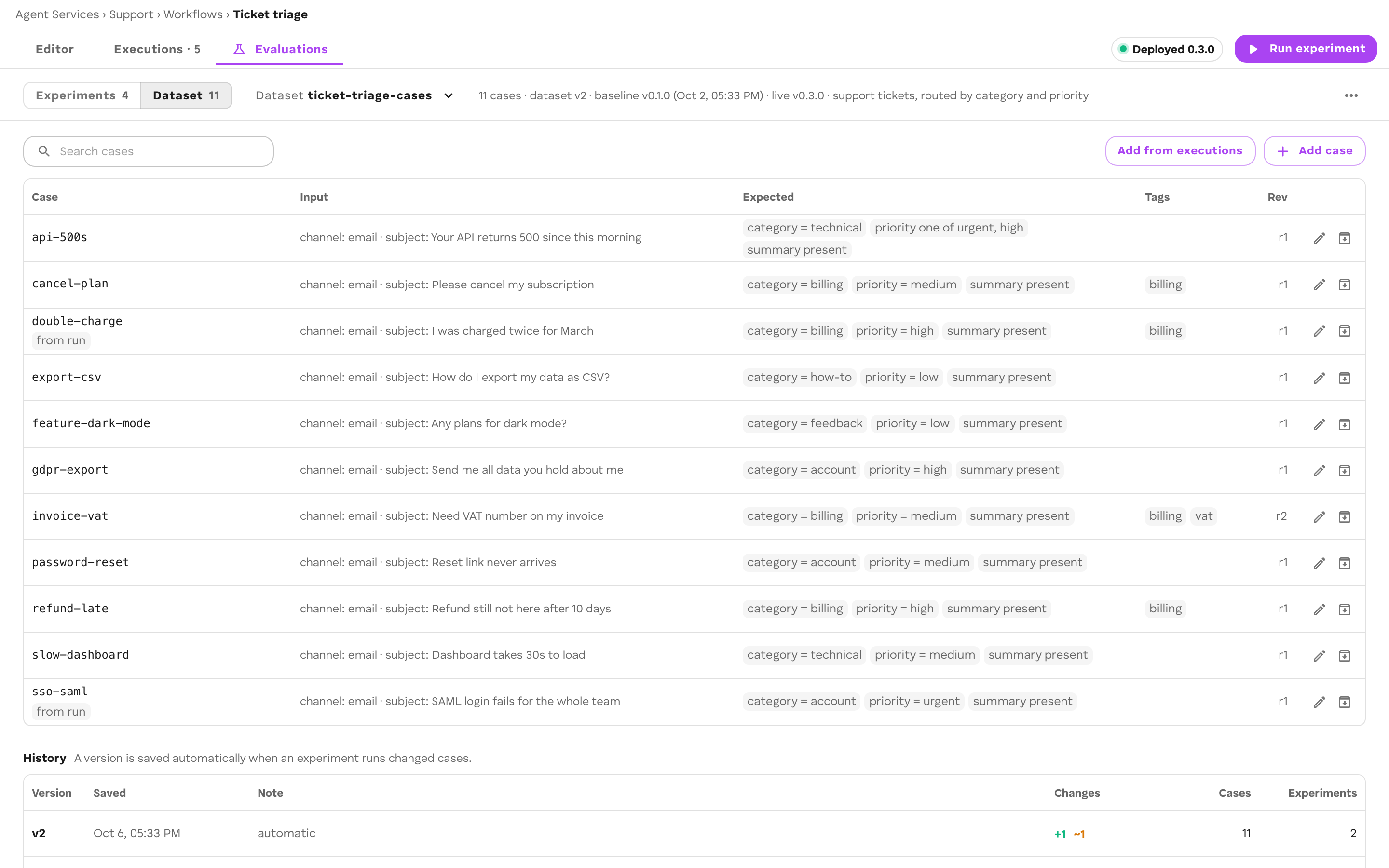Select the api-500s case name

pos(60,237)
